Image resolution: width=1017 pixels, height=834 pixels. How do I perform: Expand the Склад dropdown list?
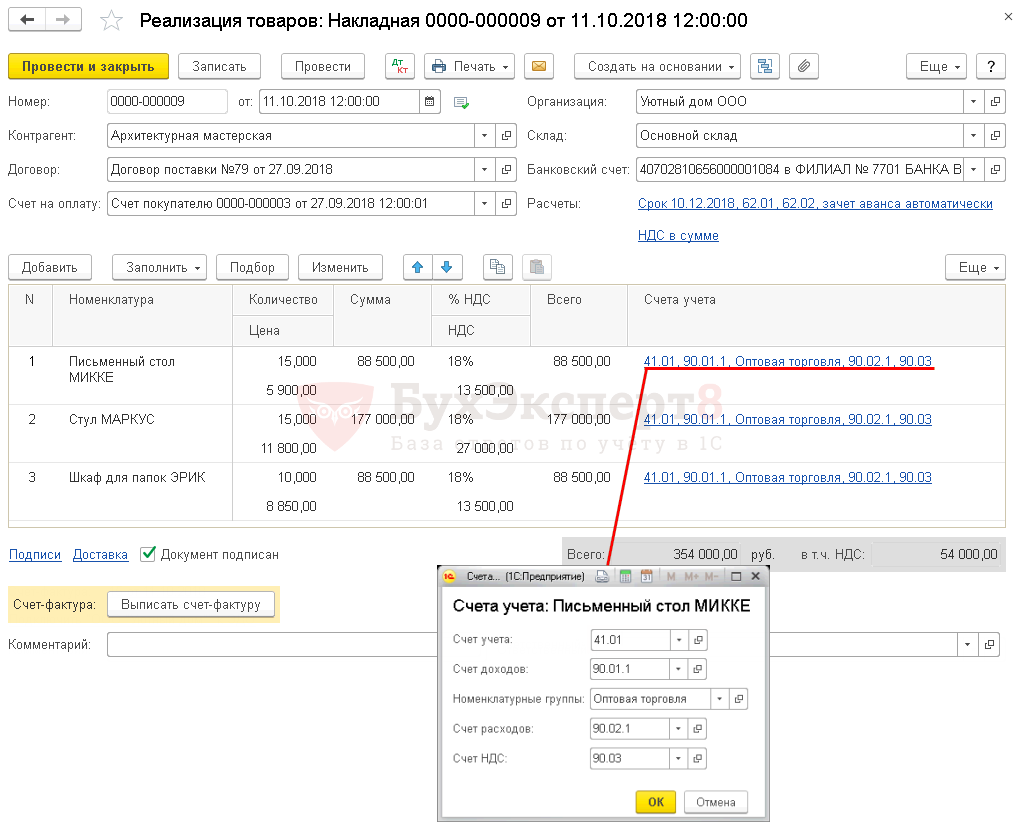pyautogui.click(x=974, y=135)
